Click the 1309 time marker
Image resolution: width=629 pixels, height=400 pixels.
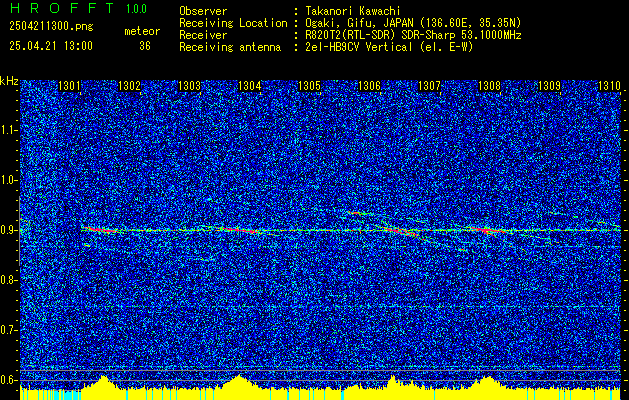pyautogui.click(x=549, y=86)
